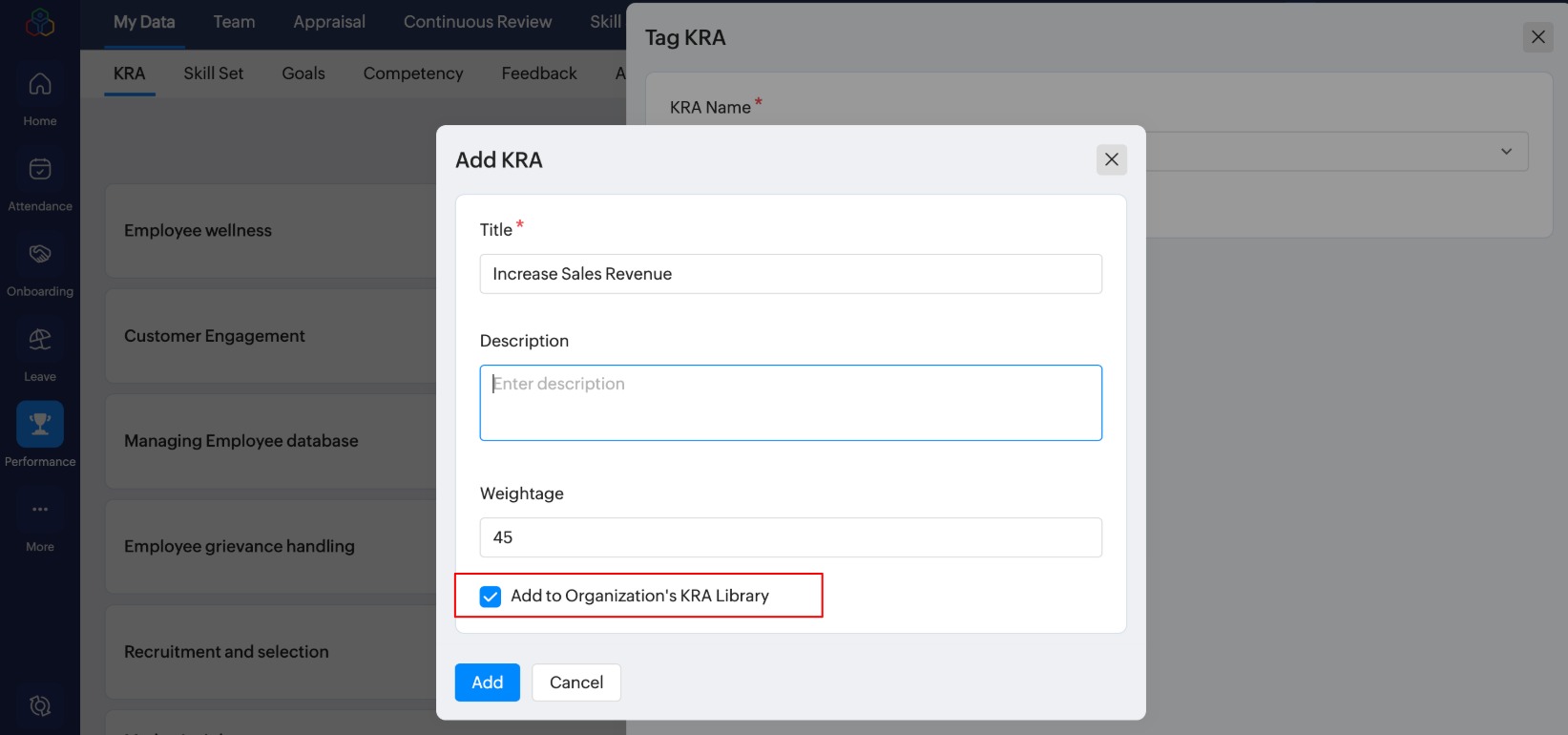Click the blue Add button
Screen dimensions: 1568x735
[x=487, y=682]
